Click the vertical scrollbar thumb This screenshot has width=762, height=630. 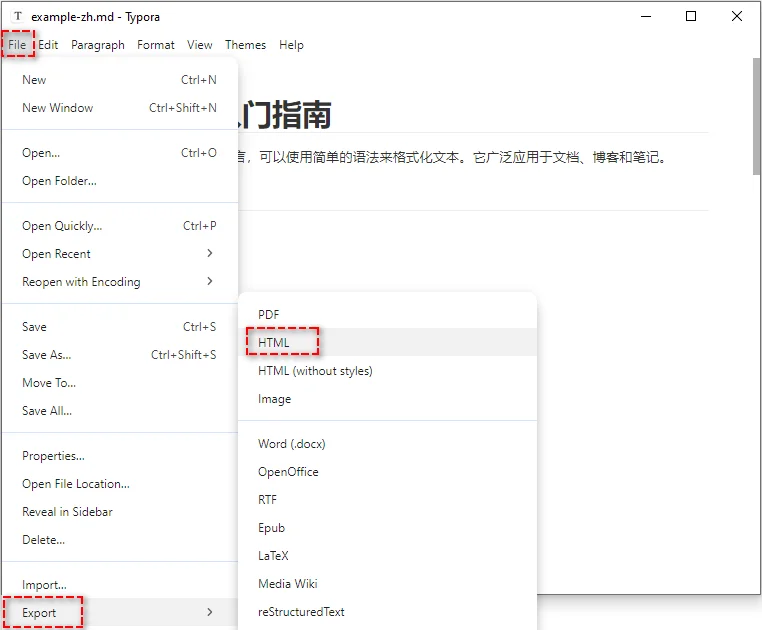(757, 116)
